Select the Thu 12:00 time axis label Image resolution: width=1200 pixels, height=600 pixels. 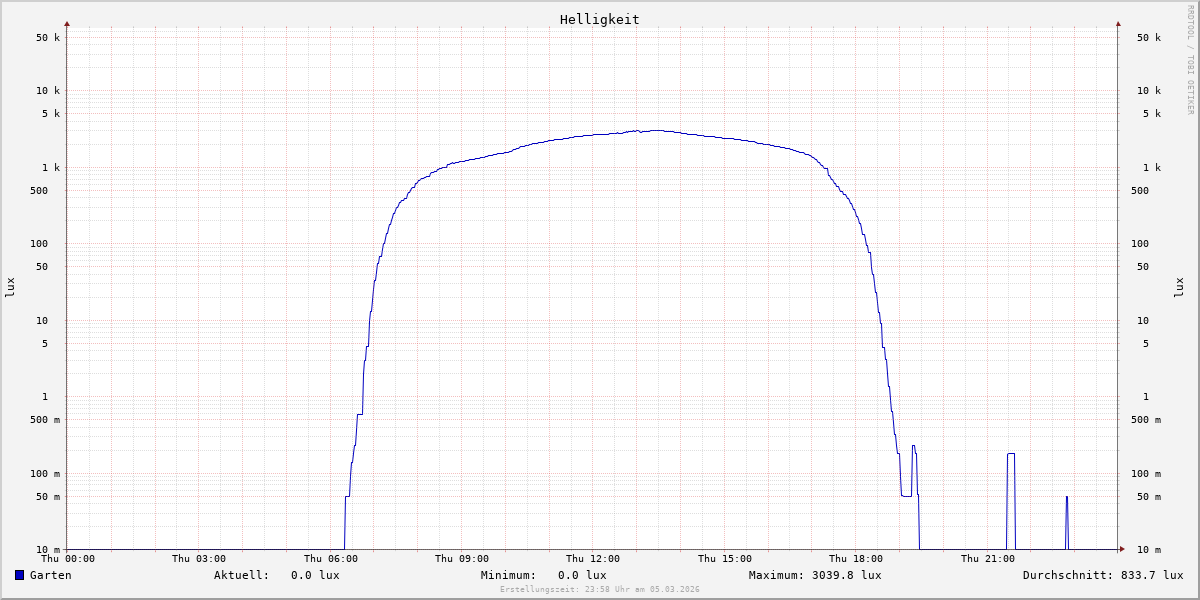coord(593,559)
